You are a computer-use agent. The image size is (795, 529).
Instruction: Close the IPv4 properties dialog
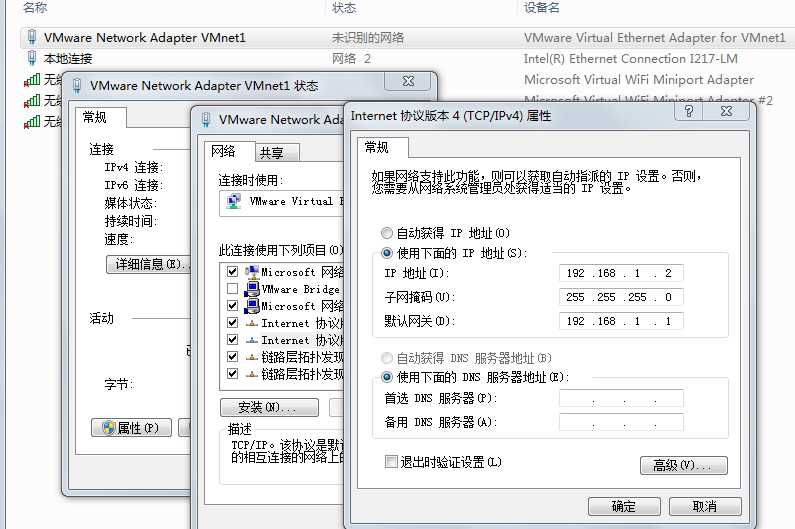tap(726, 111)
